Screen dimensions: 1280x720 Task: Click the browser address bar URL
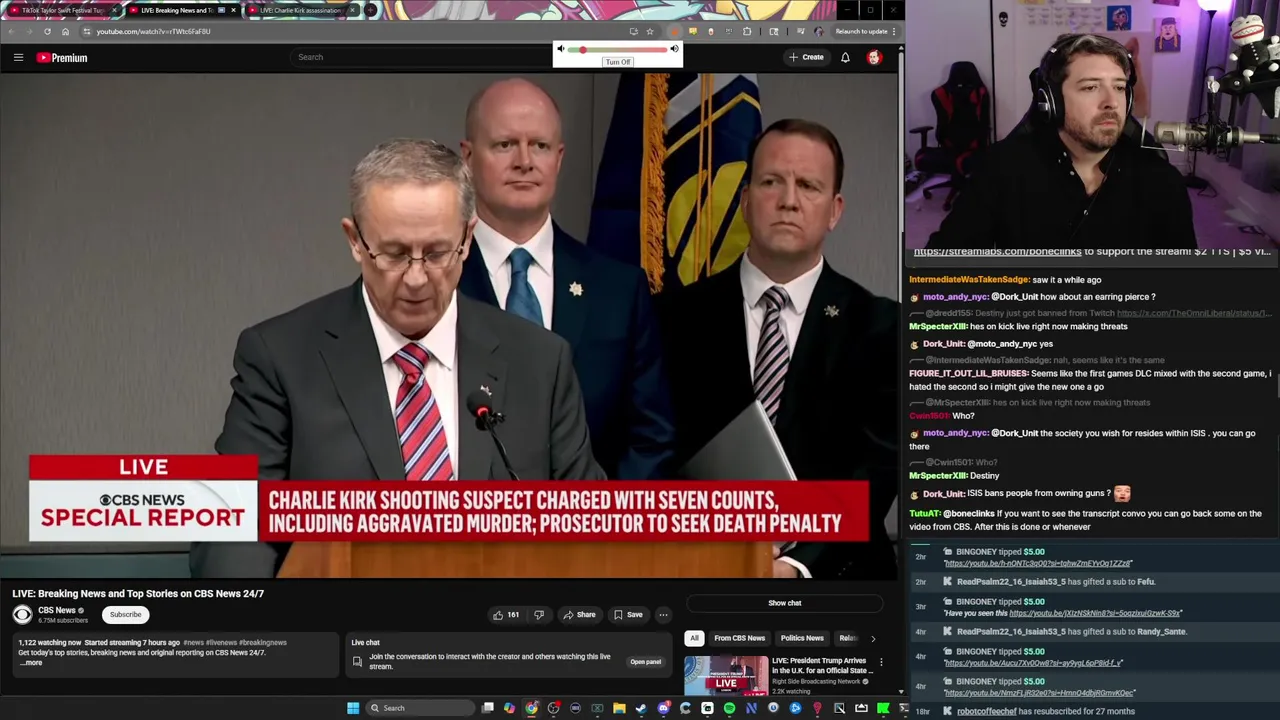point(153,31)
